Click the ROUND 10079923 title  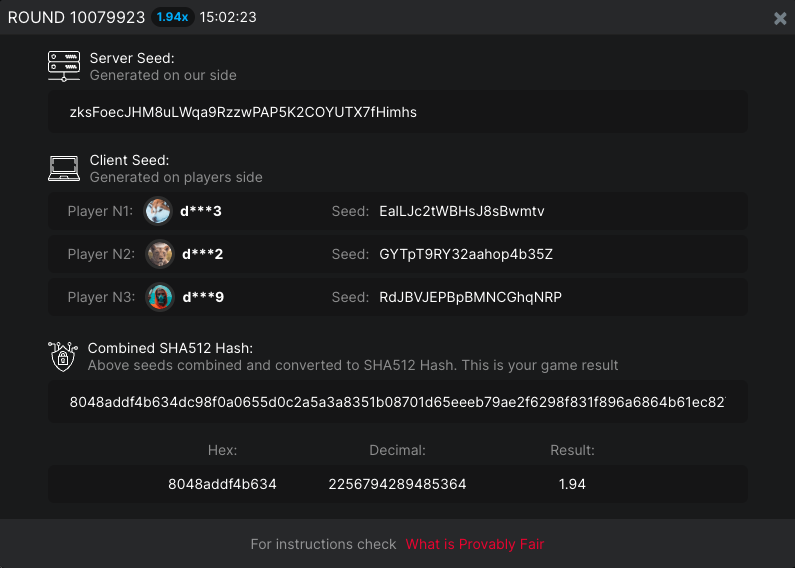[76, 17]
